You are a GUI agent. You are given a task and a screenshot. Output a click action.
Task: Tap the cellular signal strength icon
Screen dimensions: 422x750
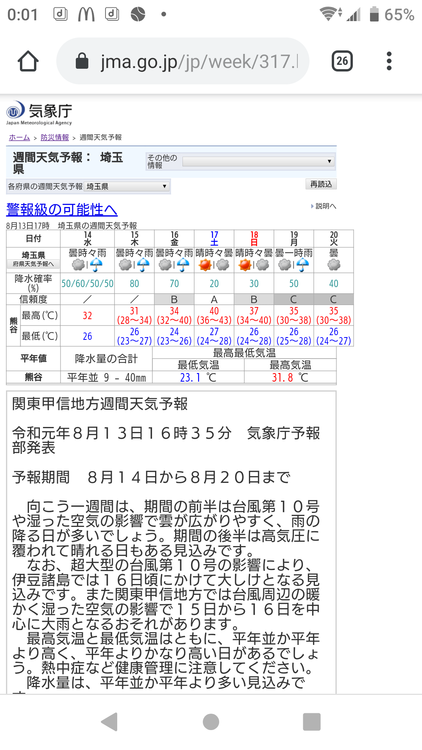click(354, 14)
